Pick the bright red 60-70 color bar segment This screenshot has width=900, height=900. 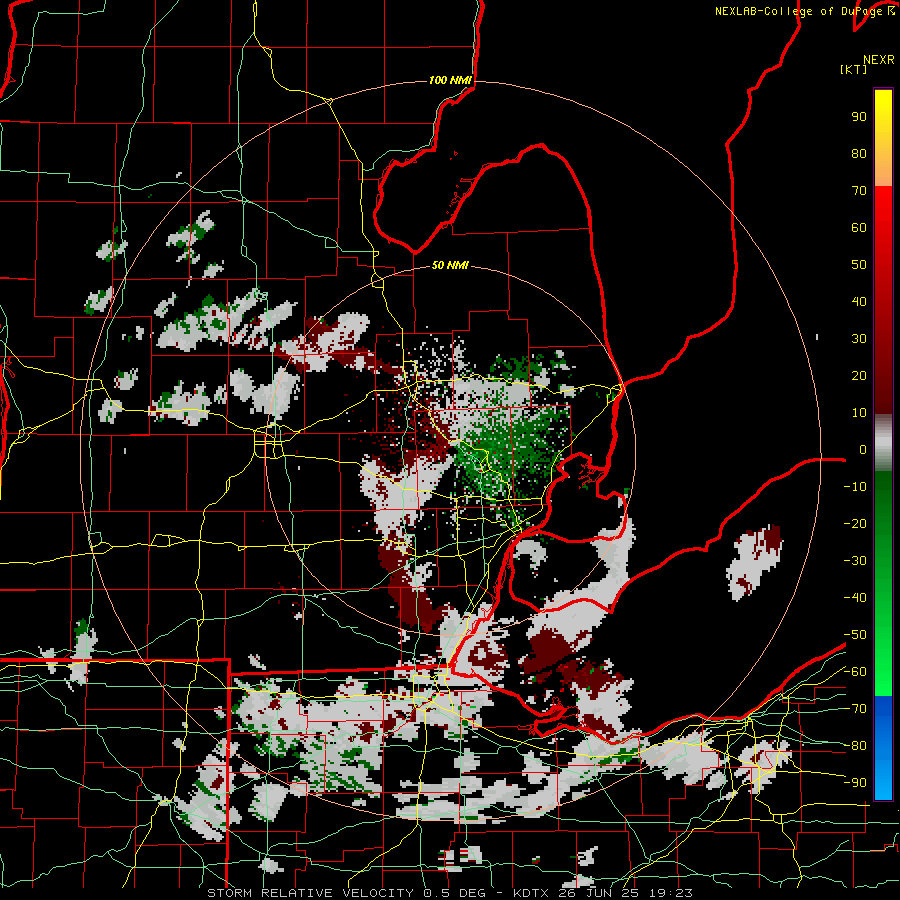pyautogui.click(x=883, y=209)
